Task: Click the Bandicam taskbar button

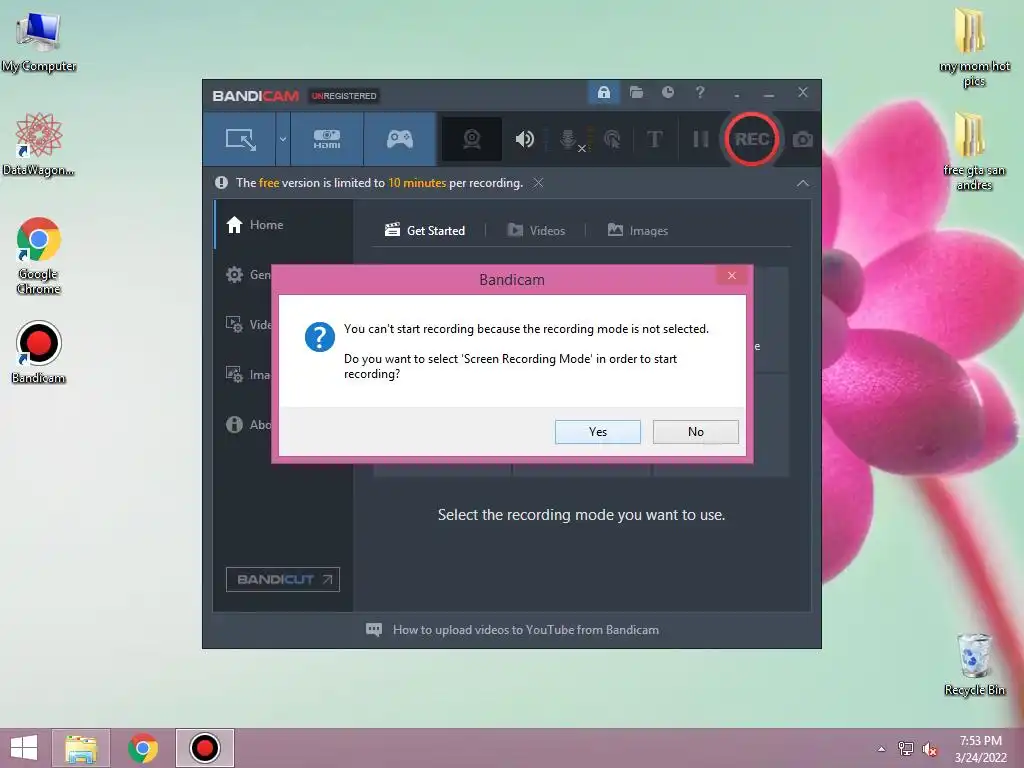Action: pos(204,748)
